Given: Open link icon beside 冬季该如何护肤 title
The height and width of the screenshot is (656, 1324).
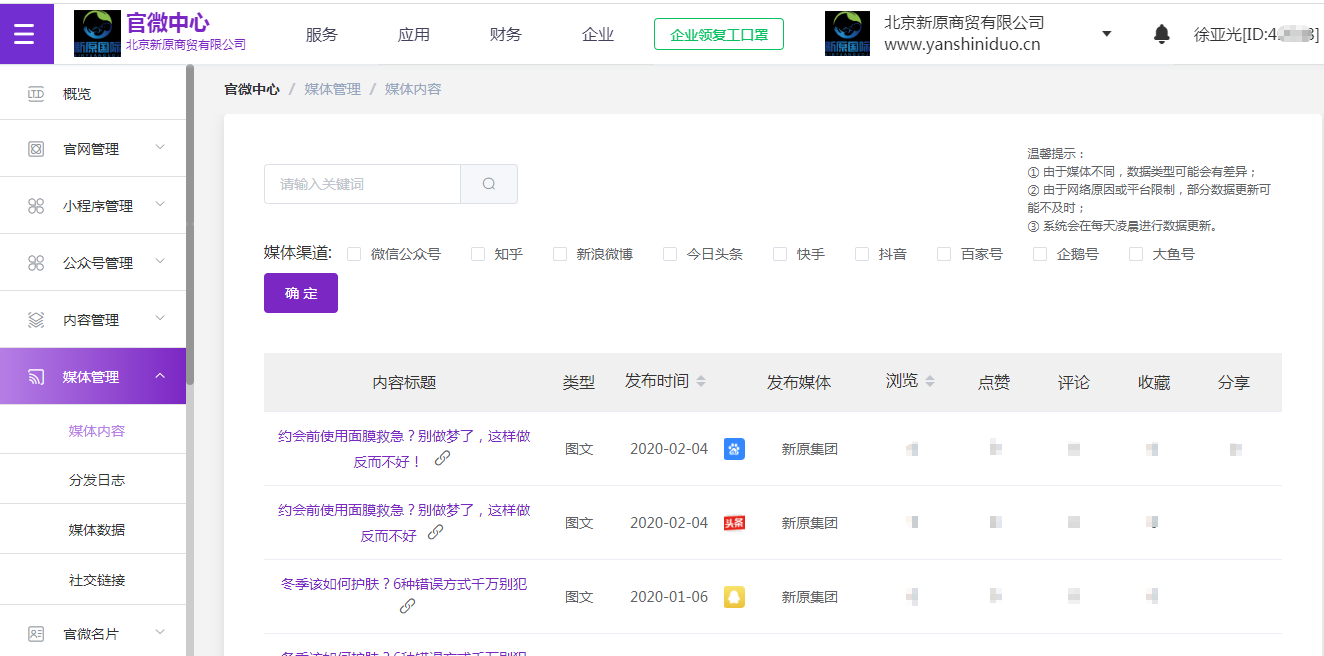Looking at the screenshot, I should [x=407, y=606].
